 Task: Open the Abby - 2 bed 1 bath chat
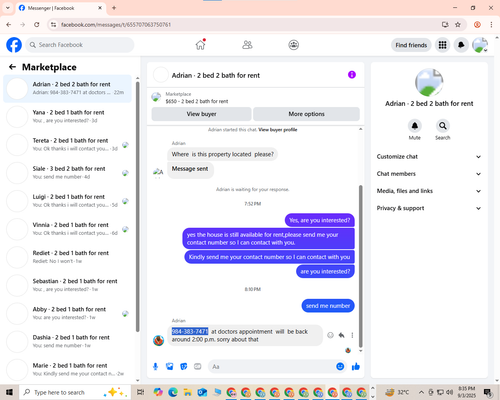click(67, 313)
